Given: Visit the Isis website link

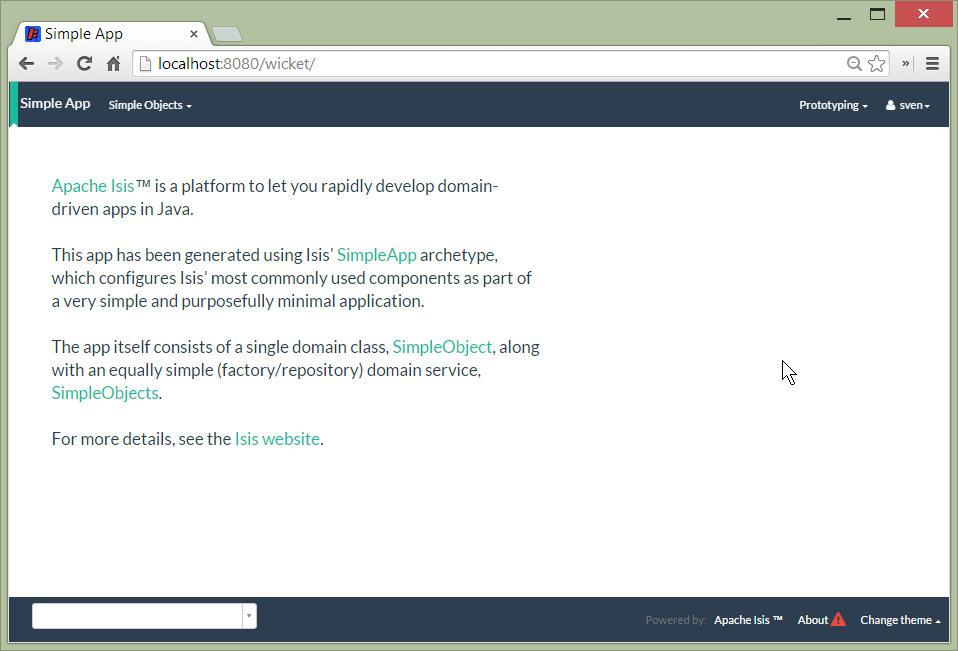Looking at the screenshot, I should click(277, 439).
